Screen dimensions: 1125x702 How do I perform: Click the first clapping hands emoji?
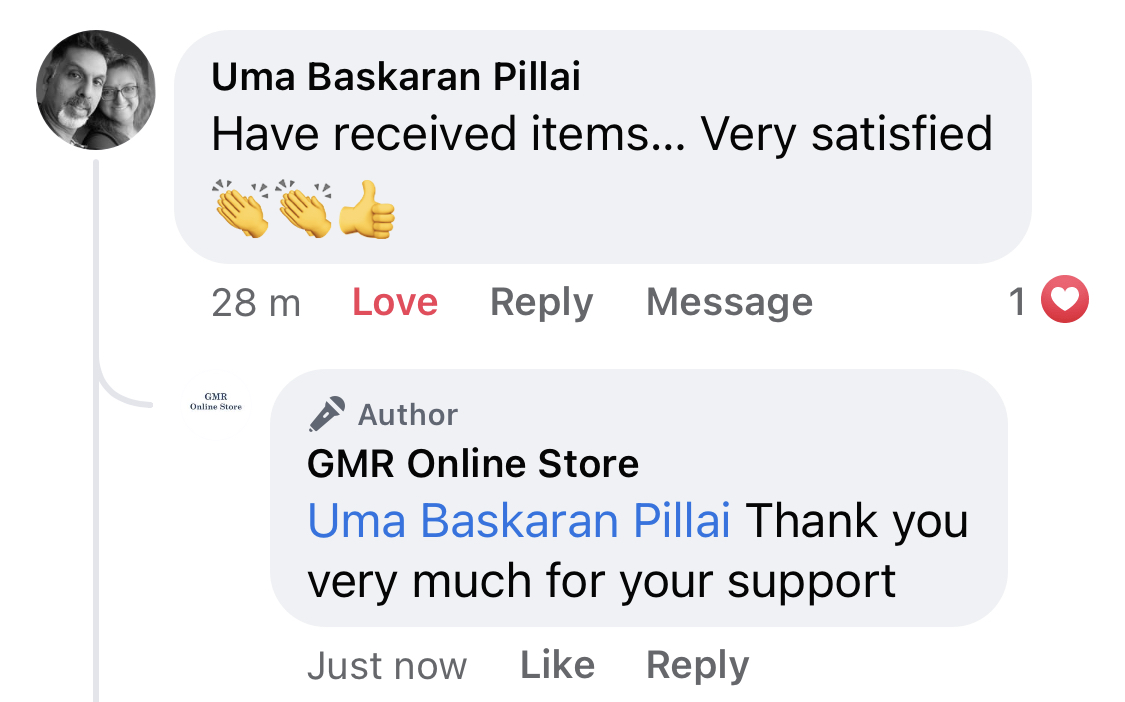point(241,208)
